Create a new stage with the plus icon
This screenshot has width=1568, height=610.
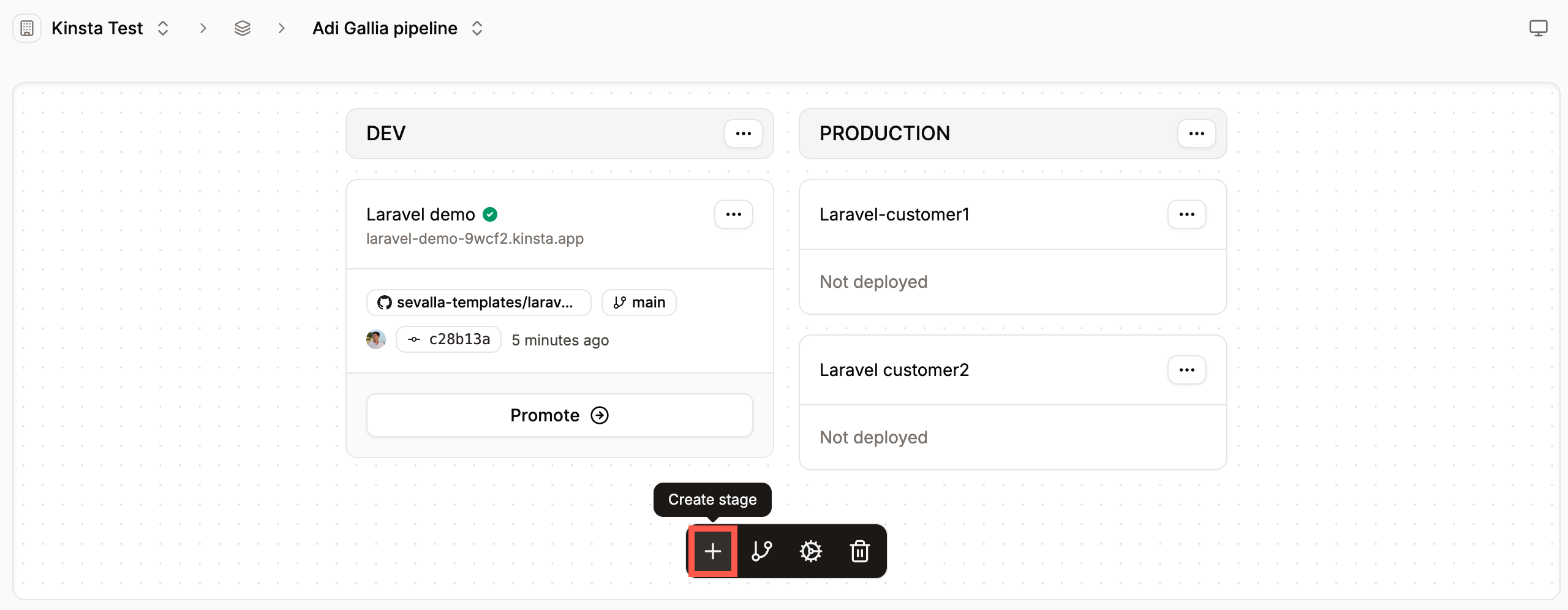coord(712,551)
